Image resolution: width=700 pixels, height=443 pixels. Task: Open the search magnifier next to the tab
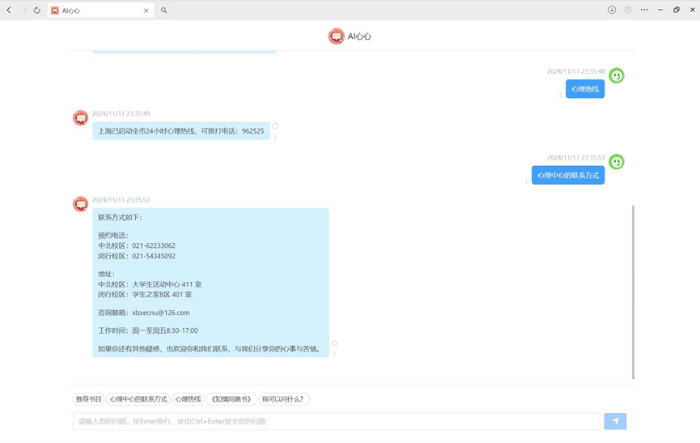[164, 10]
